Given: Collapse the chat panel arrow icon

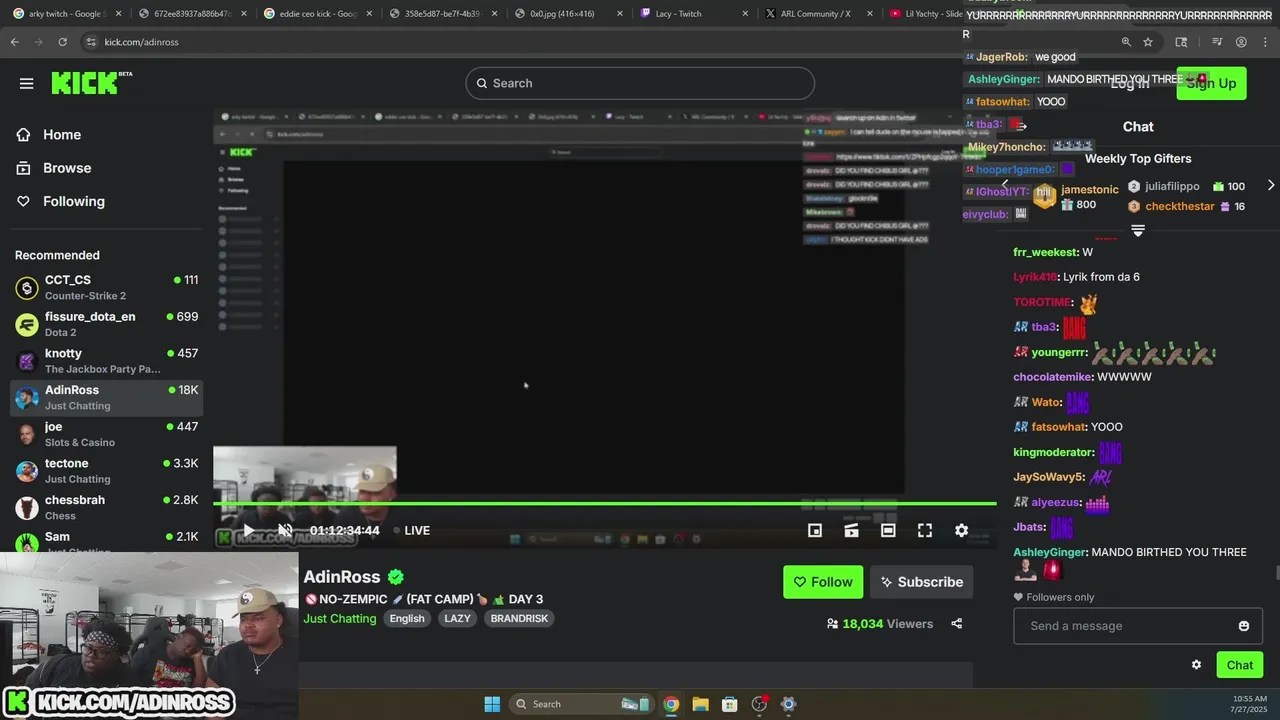Looking at the screenshot, I should [1021, 126].
